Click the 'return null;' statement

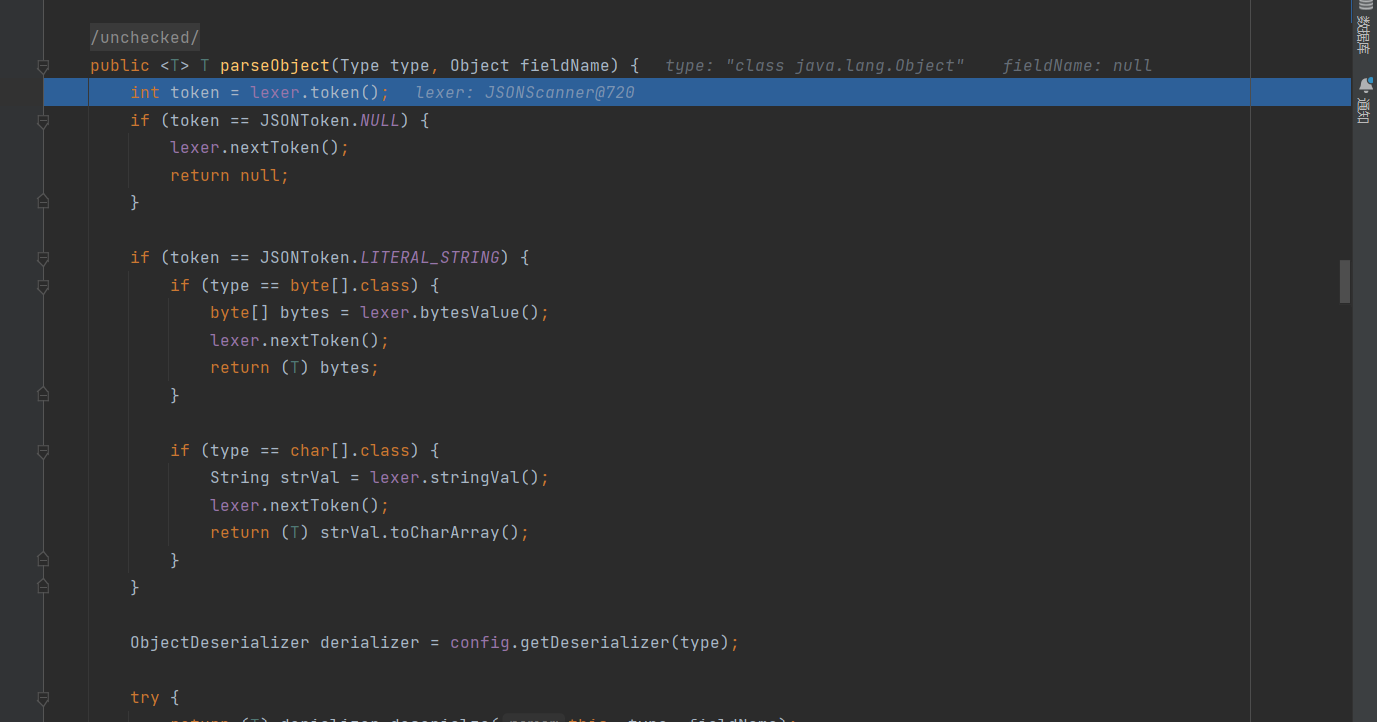230,176
